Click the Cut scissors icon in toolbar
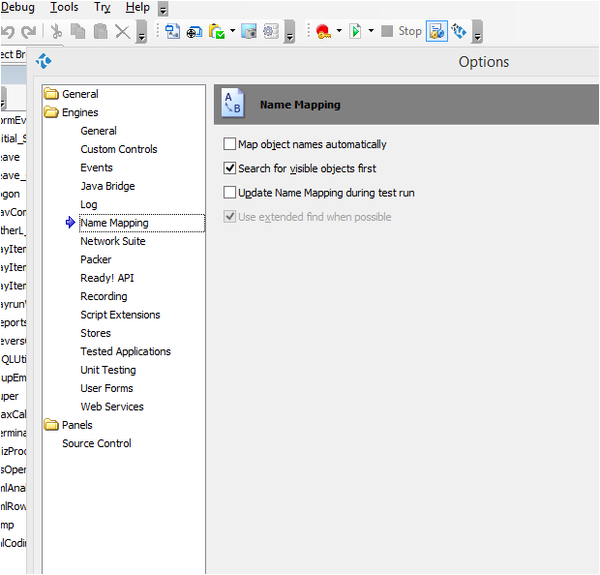The height and width of the screenshot is (575, 600). (57, 31)
